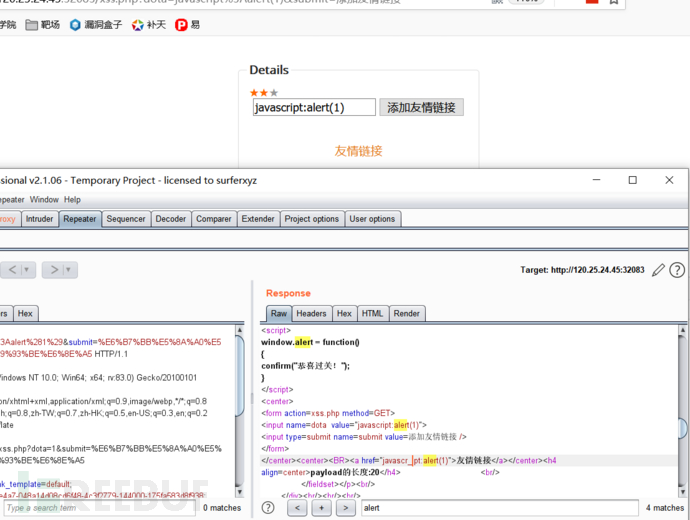Click the confirm("恭喜过关！") line
Screen dimensions: 690x520
click(x=305, y=366)
